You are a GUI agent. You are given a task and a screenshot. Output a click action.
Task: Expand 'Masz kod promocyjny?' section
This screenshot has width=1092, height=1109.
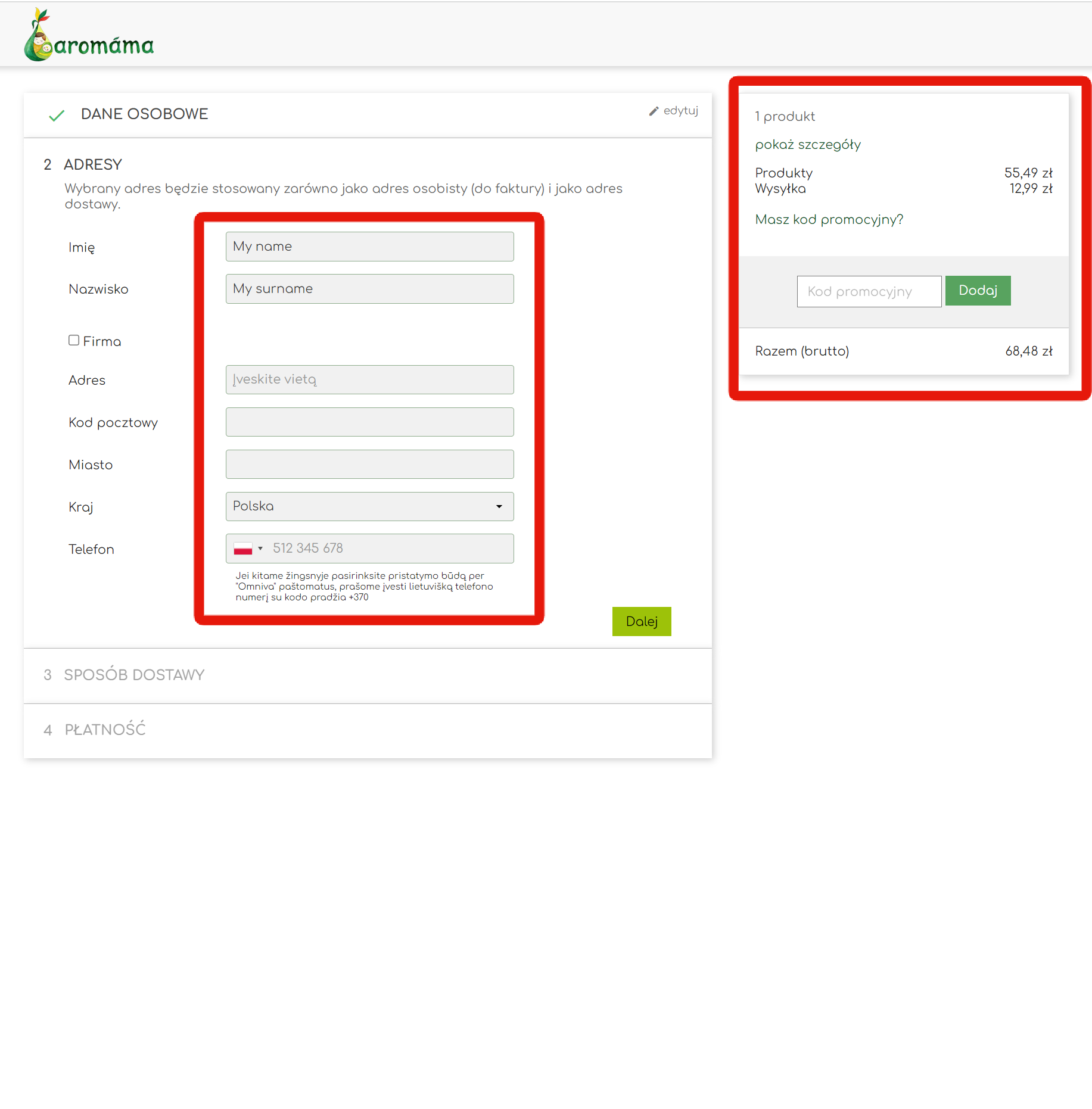tap(829, 220)
